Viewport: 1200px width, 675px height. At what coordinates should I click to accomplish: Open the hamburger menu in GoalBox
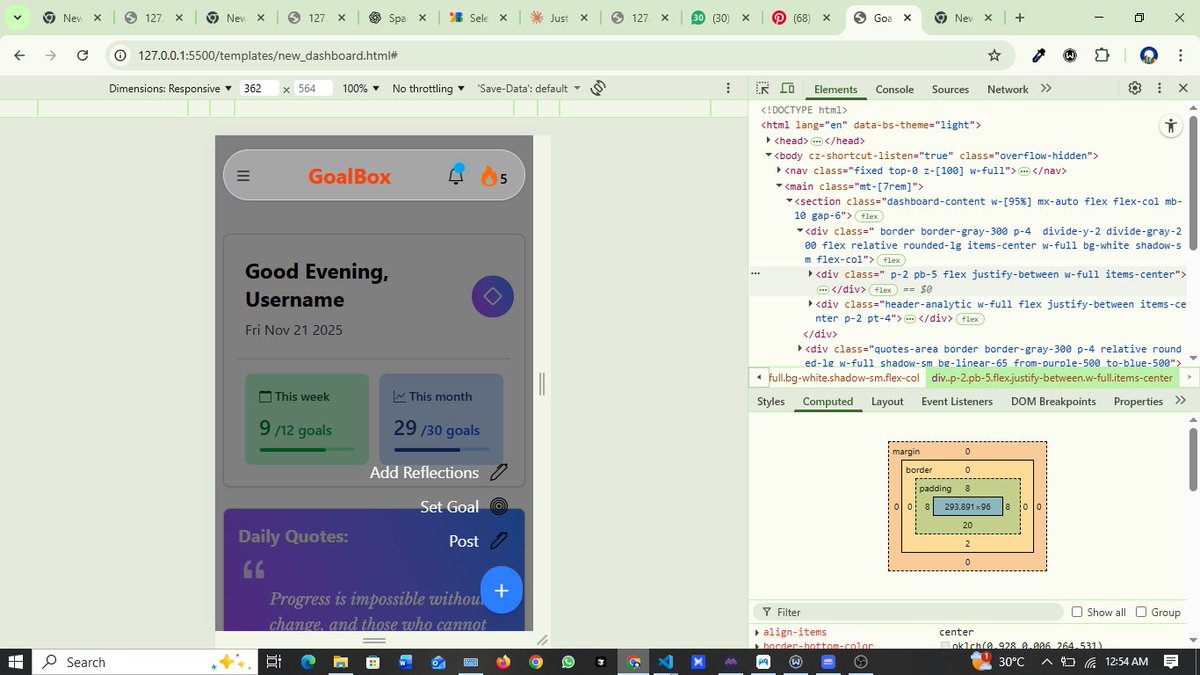(x=243, y=175)
